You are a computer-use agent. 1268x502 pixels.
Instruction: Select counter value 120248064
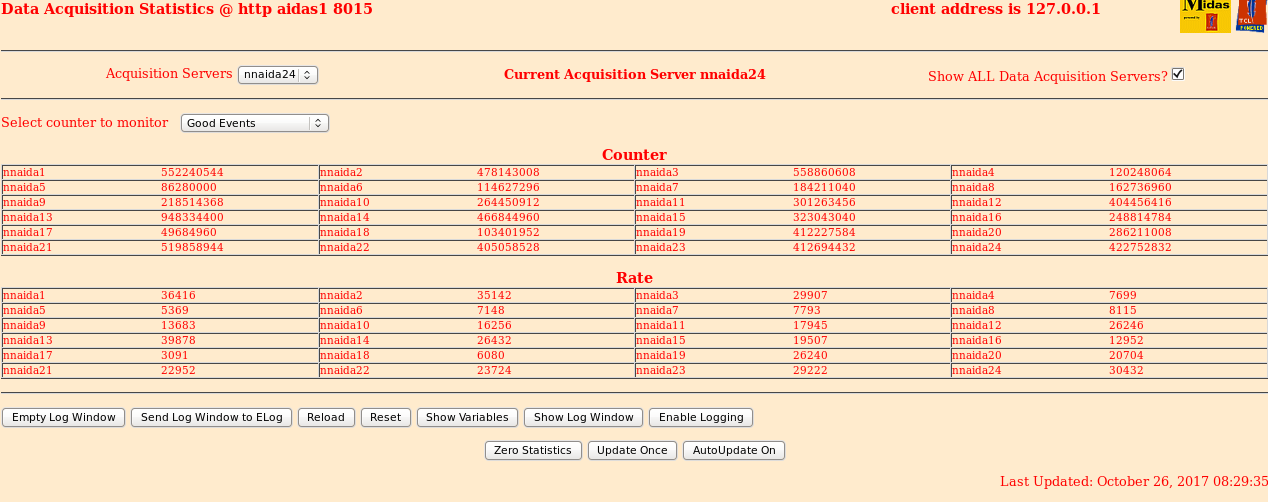(1140, 172)
